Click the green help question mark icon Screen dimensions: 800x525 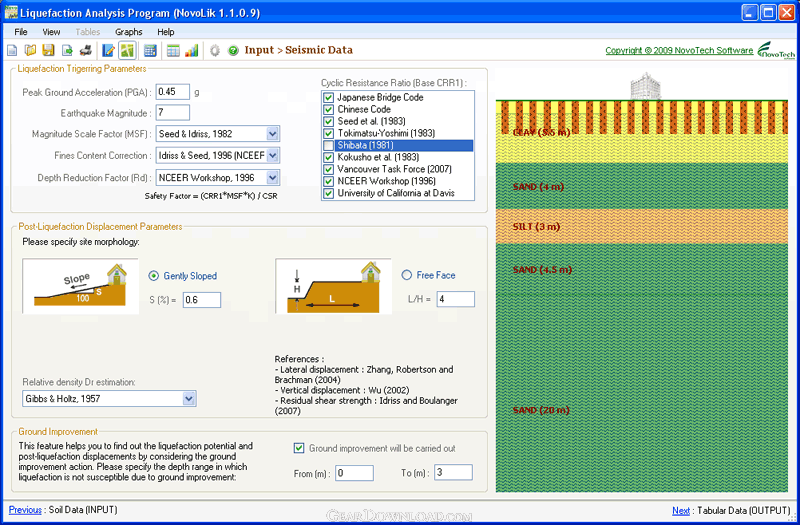point(233,50)
